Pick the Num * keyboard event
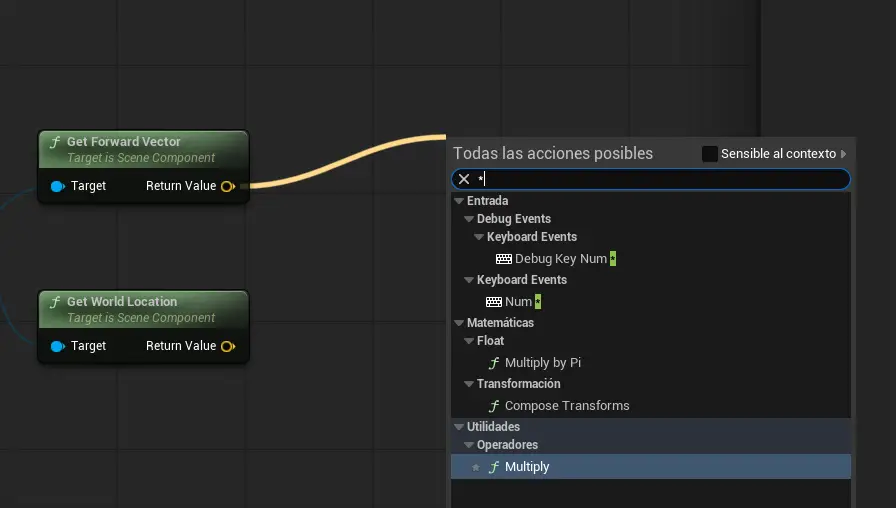 (x=520, y=302)
